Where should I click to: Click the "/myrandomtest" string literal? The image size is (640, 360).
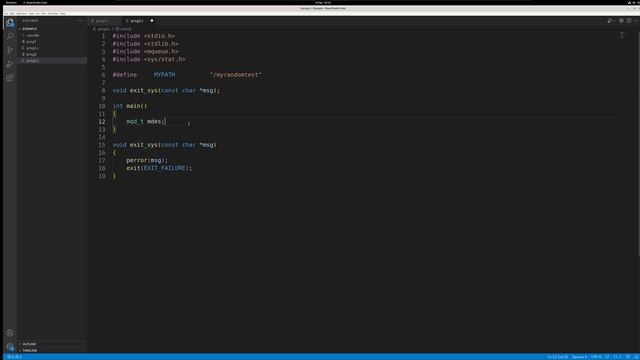point(236,75)
